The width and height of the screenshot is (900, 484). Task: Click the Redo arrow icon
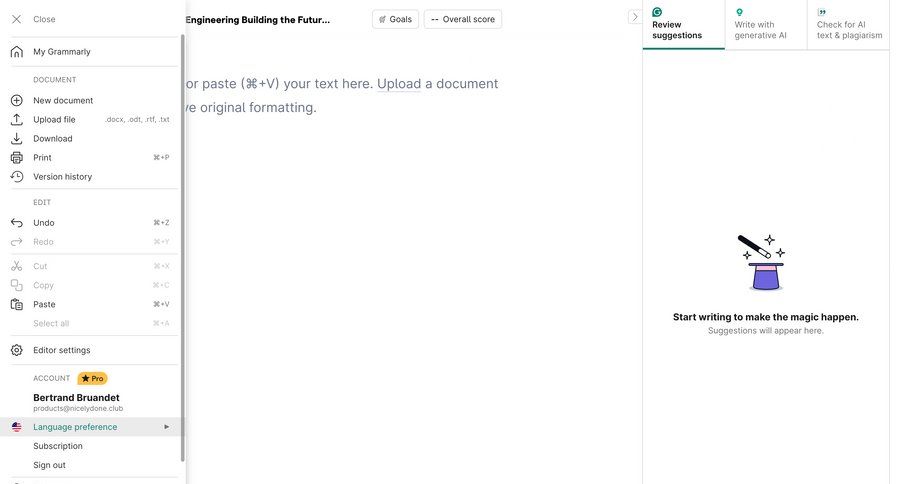(x=17, y=242)
